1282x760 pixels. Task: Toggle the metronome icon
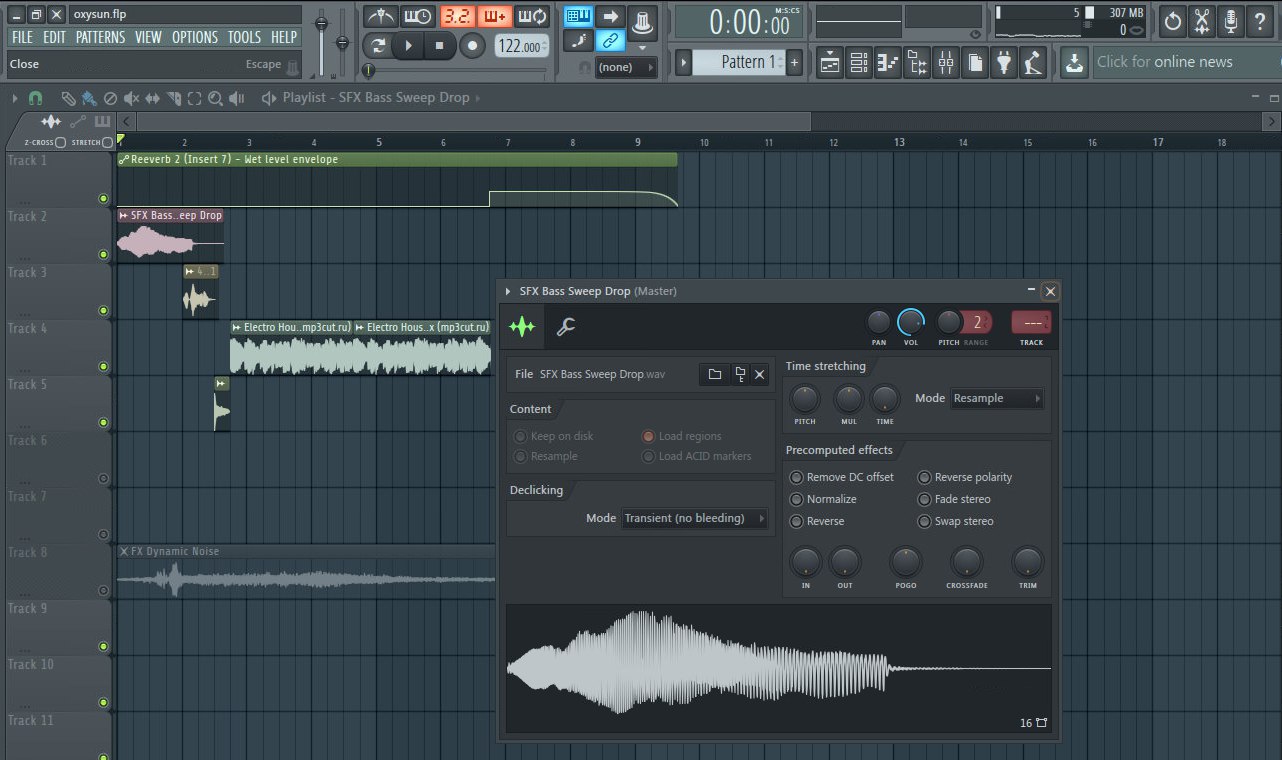pyautogui.click(x=380, y=16)
